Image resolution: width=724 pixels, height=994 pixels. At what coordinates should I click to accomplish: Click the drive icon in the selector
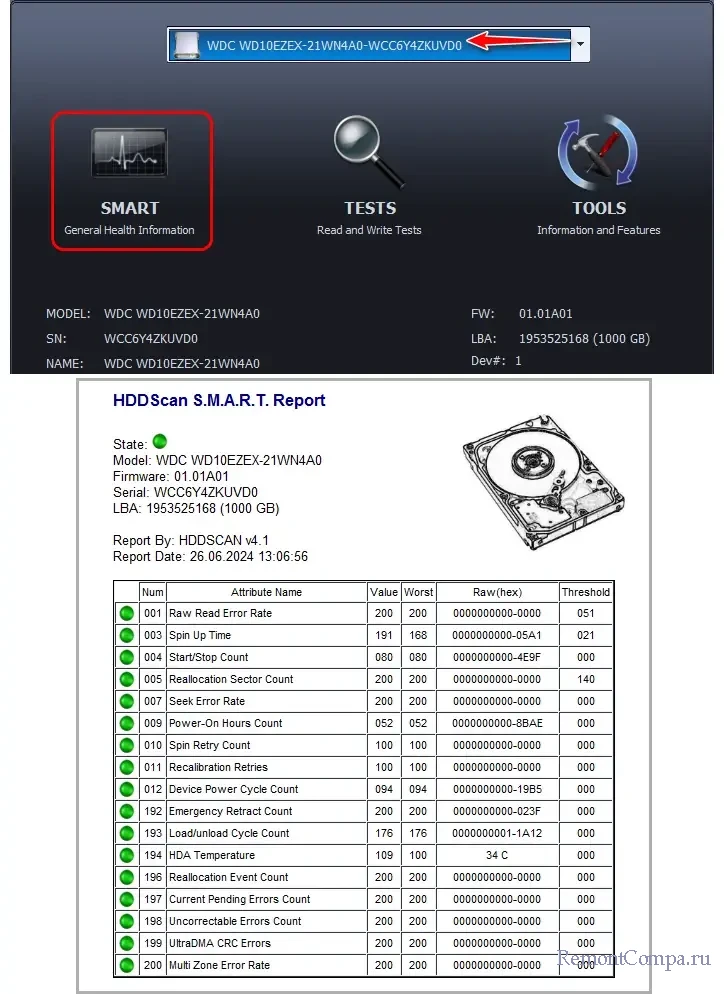click(x=186, y=45)
